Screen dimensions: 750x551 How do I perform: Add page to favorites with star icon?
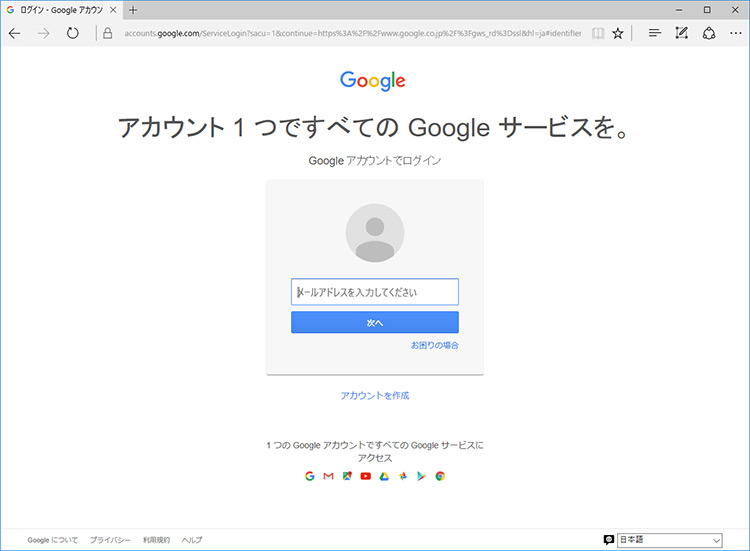tap(618, 33)
